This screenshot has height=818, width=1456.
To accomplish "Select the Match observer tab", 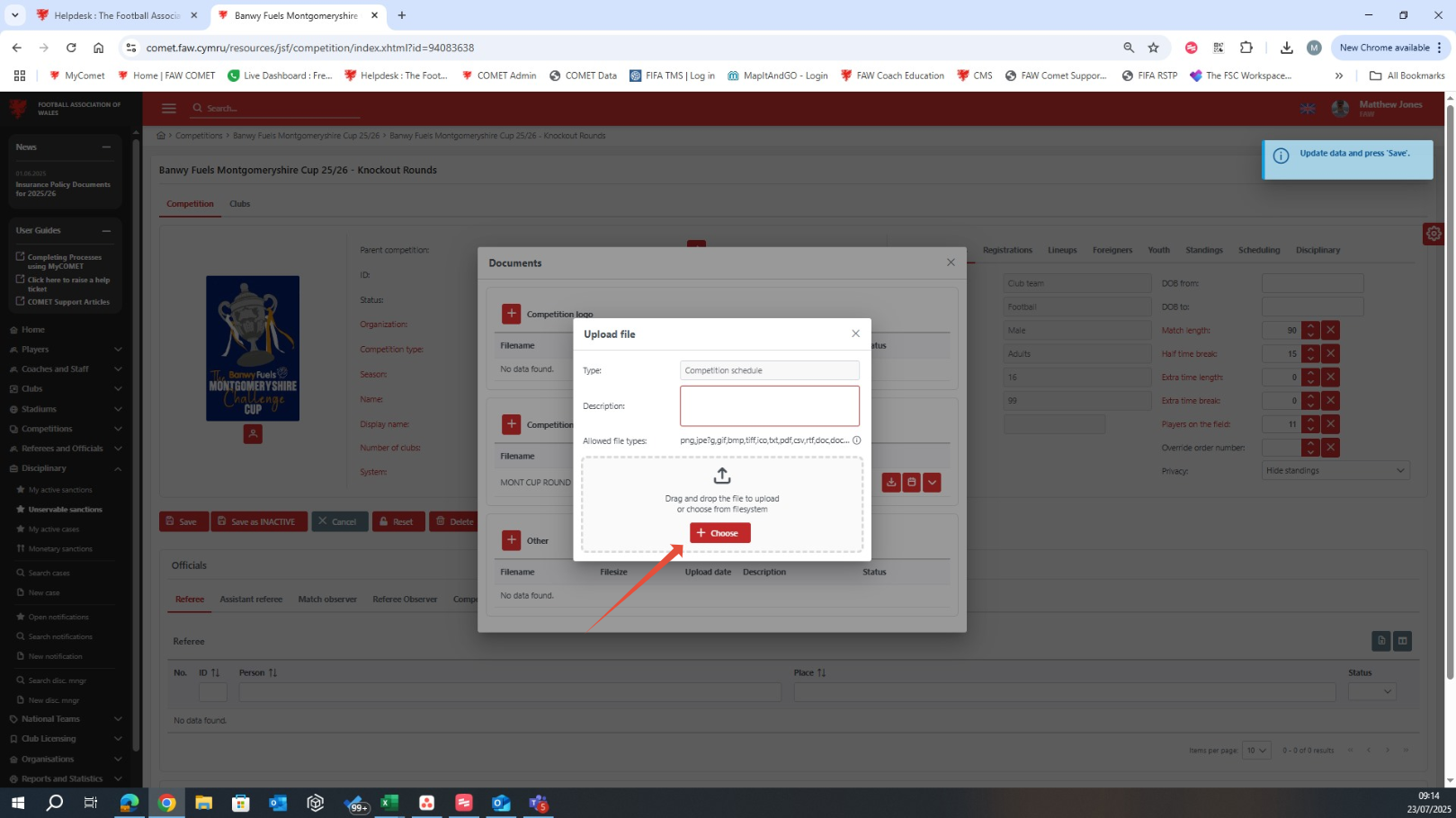I will point(327,600).
